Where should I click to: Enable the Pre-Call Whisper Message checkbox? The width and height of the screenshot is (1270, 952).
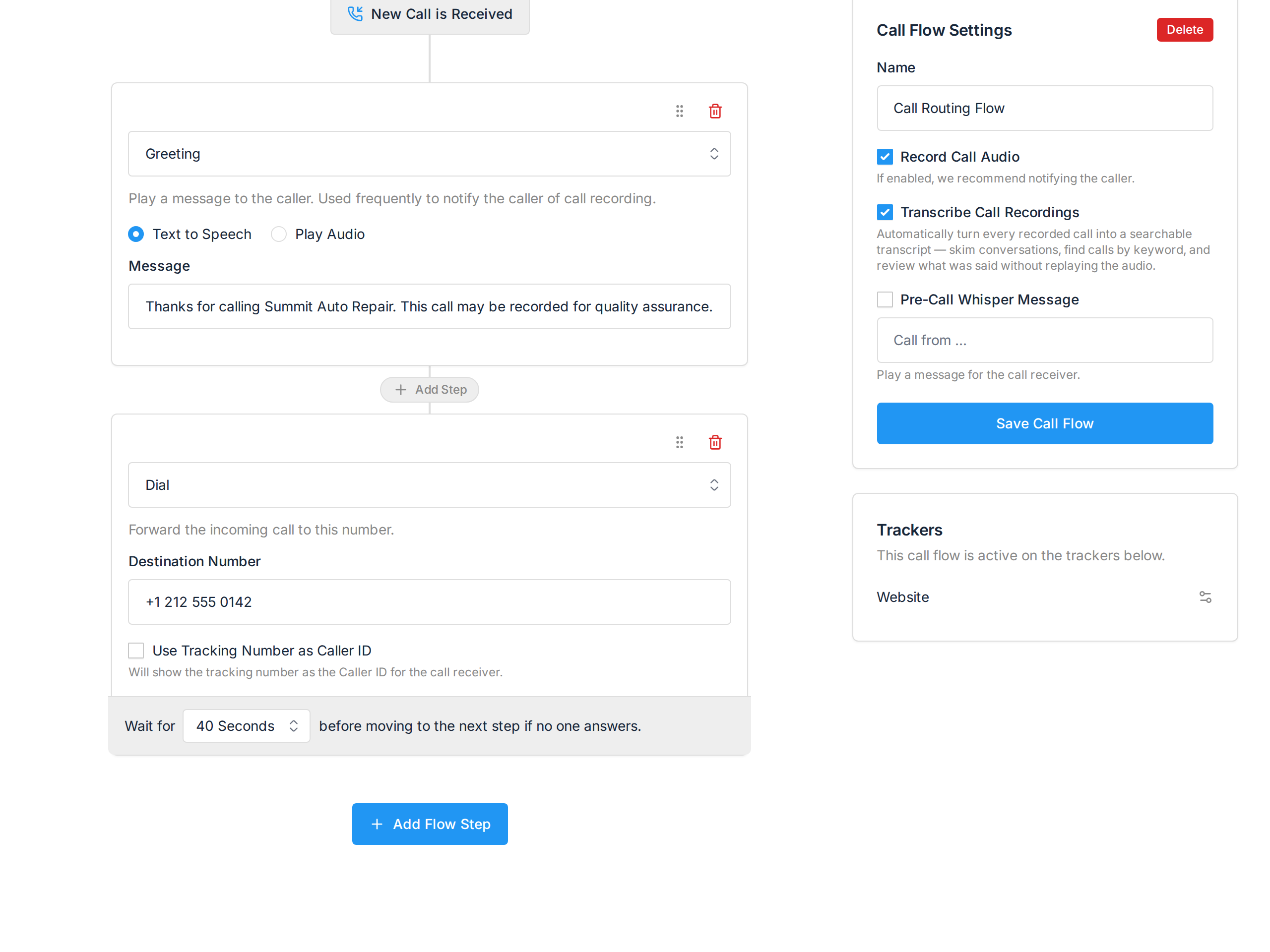(x=885, y=299)
